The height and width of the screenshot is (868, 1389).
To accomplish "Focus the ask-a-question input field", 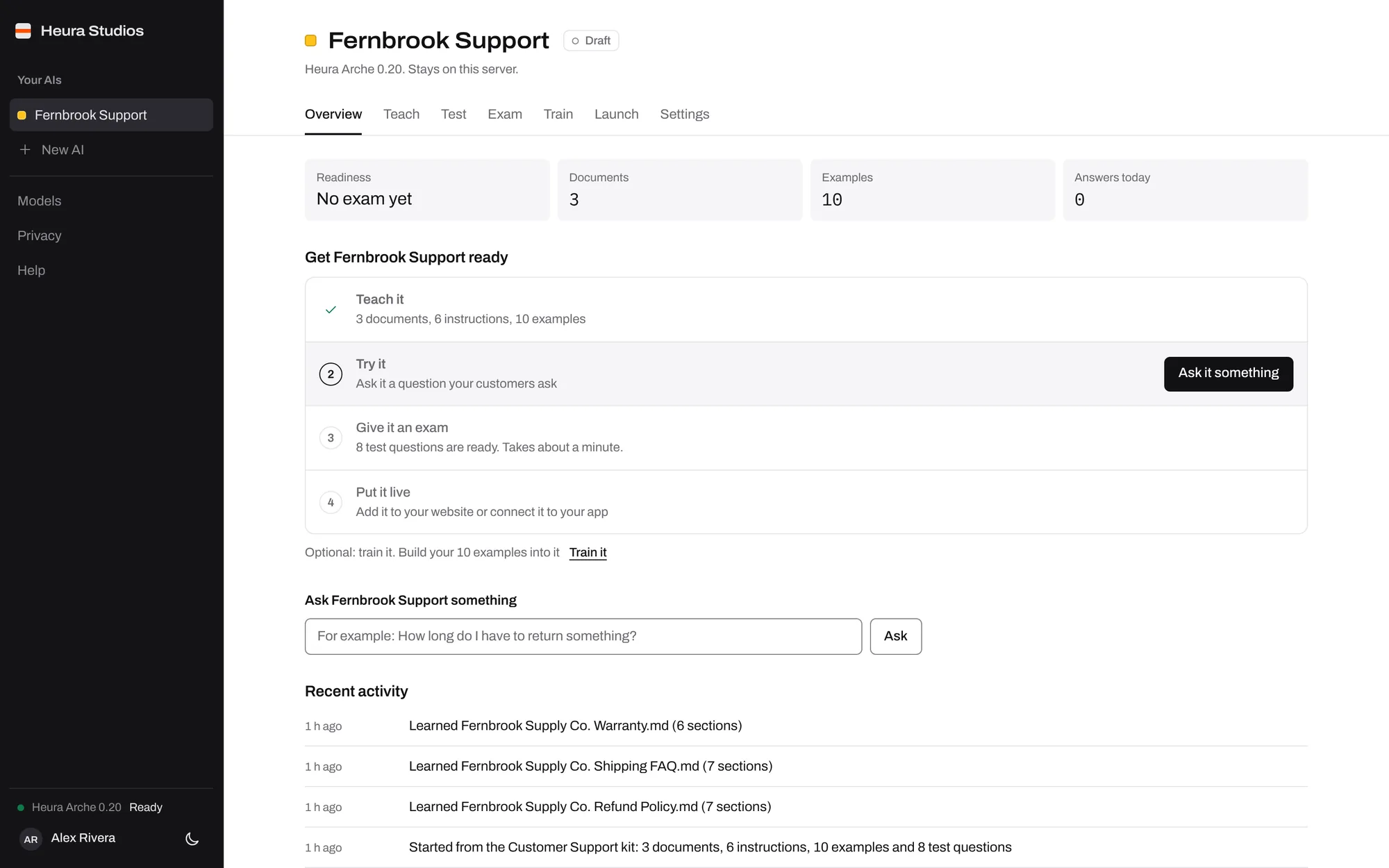I will [583, 636].
